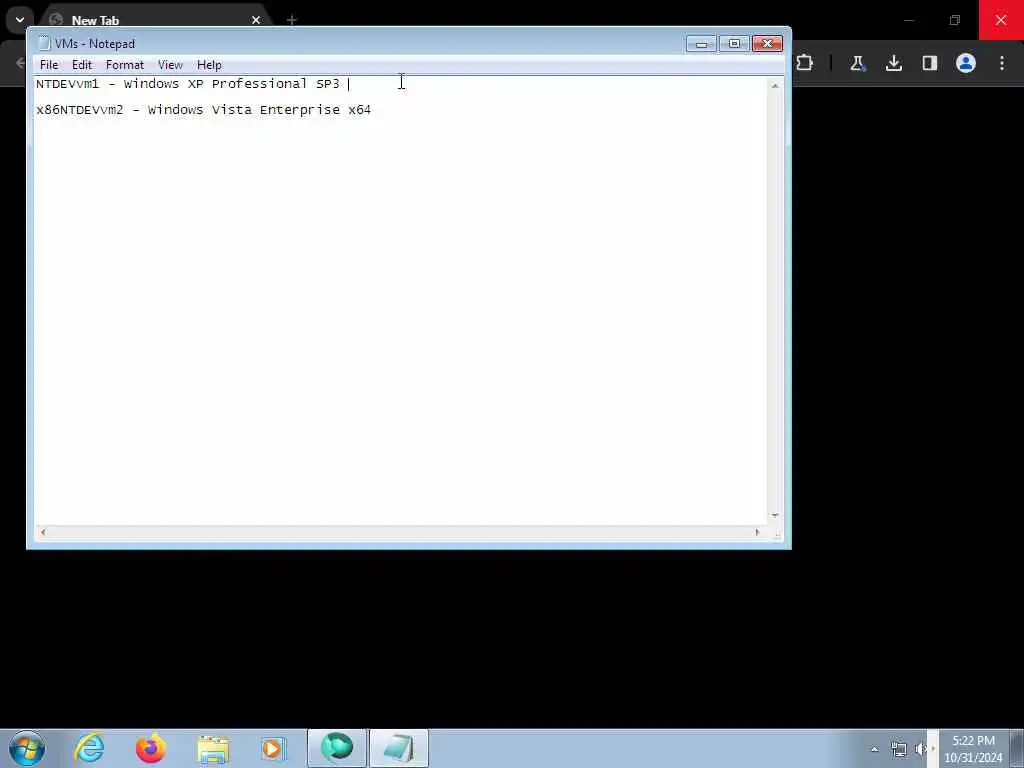
Task: Add a new browser tab
Action: [292, 20]
